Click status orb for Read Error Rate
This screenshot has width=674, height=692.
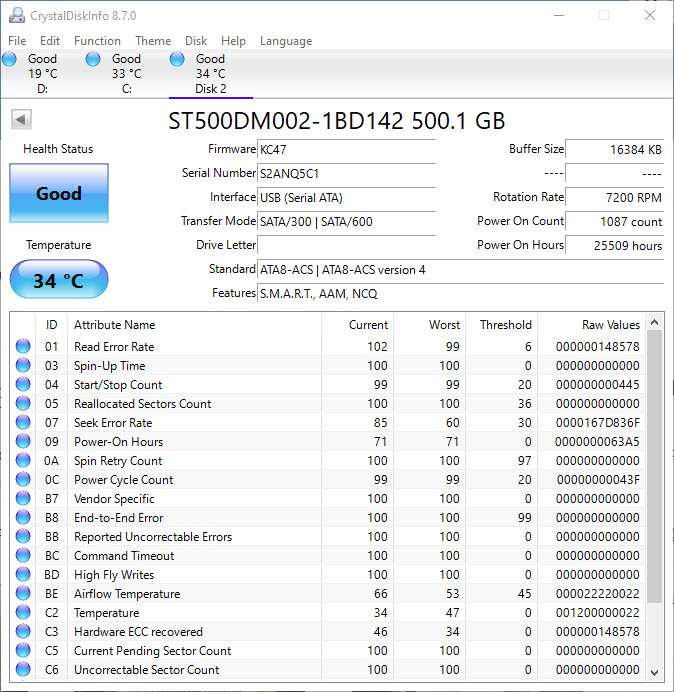click(x=23, y=346)
